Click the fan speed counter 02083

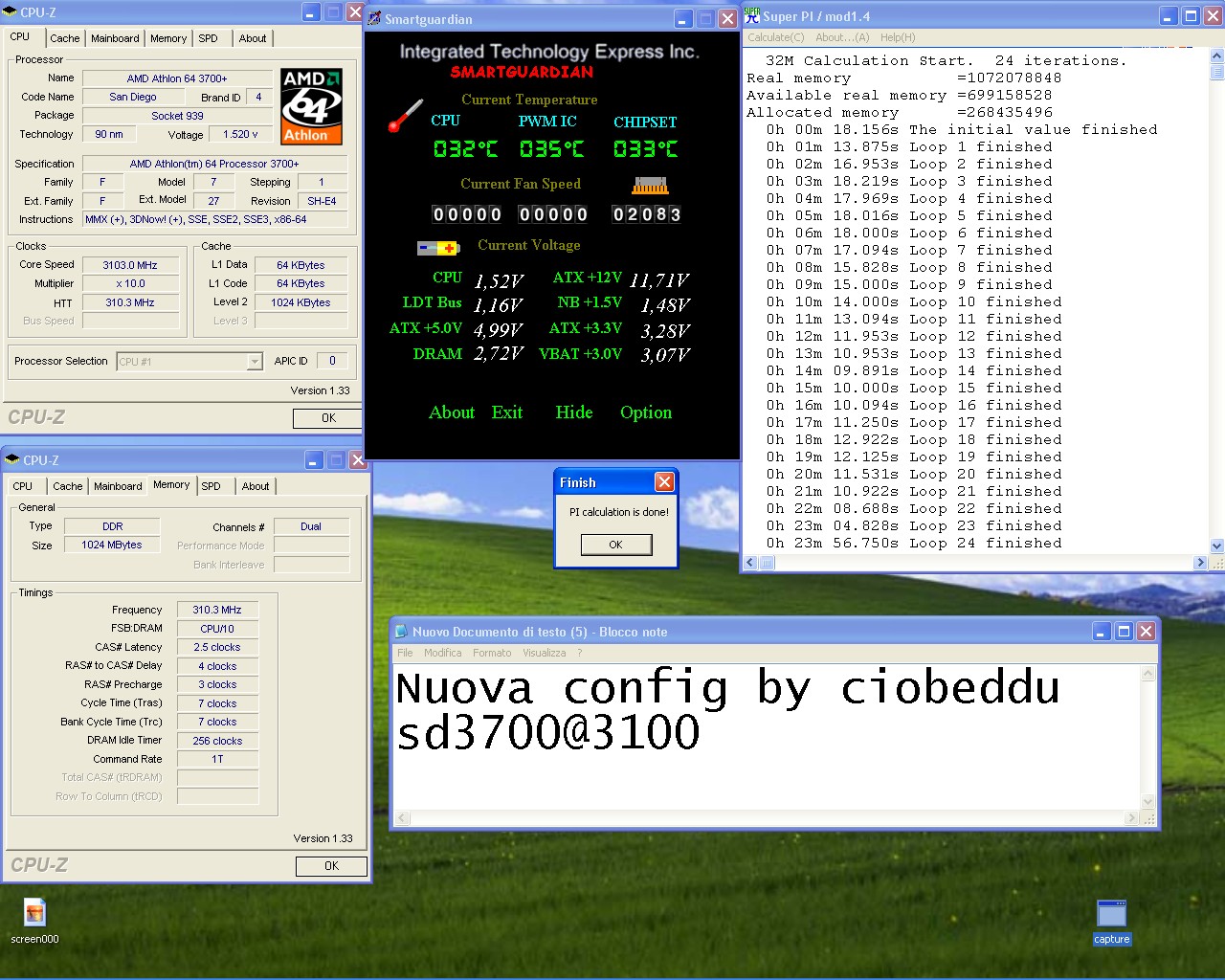coord(647,214)
